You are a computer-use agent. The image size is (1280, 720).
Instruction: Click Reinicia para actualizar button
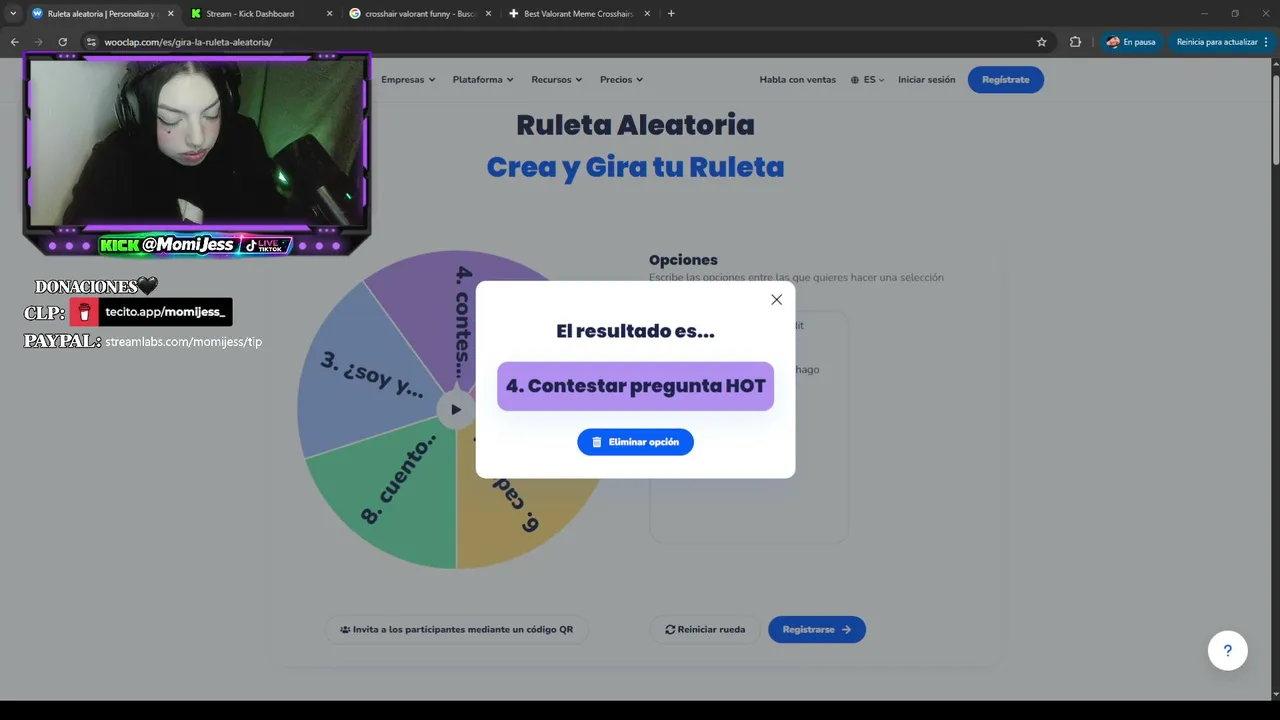(x=1222, y=42)
